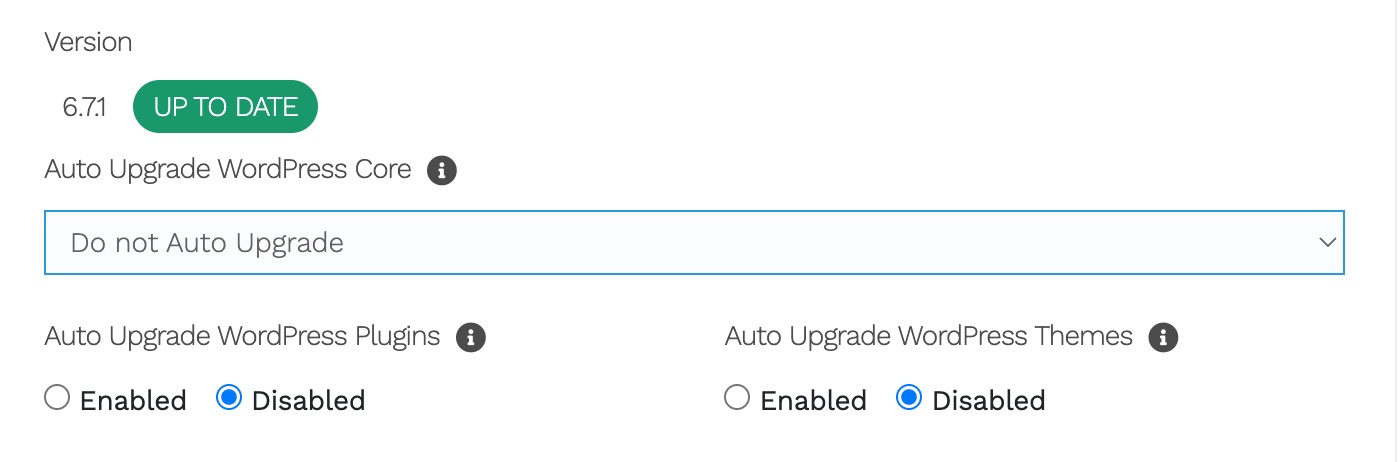
Task: Click the 'Disabled' text label under Plugins
Action: (308, 401)
